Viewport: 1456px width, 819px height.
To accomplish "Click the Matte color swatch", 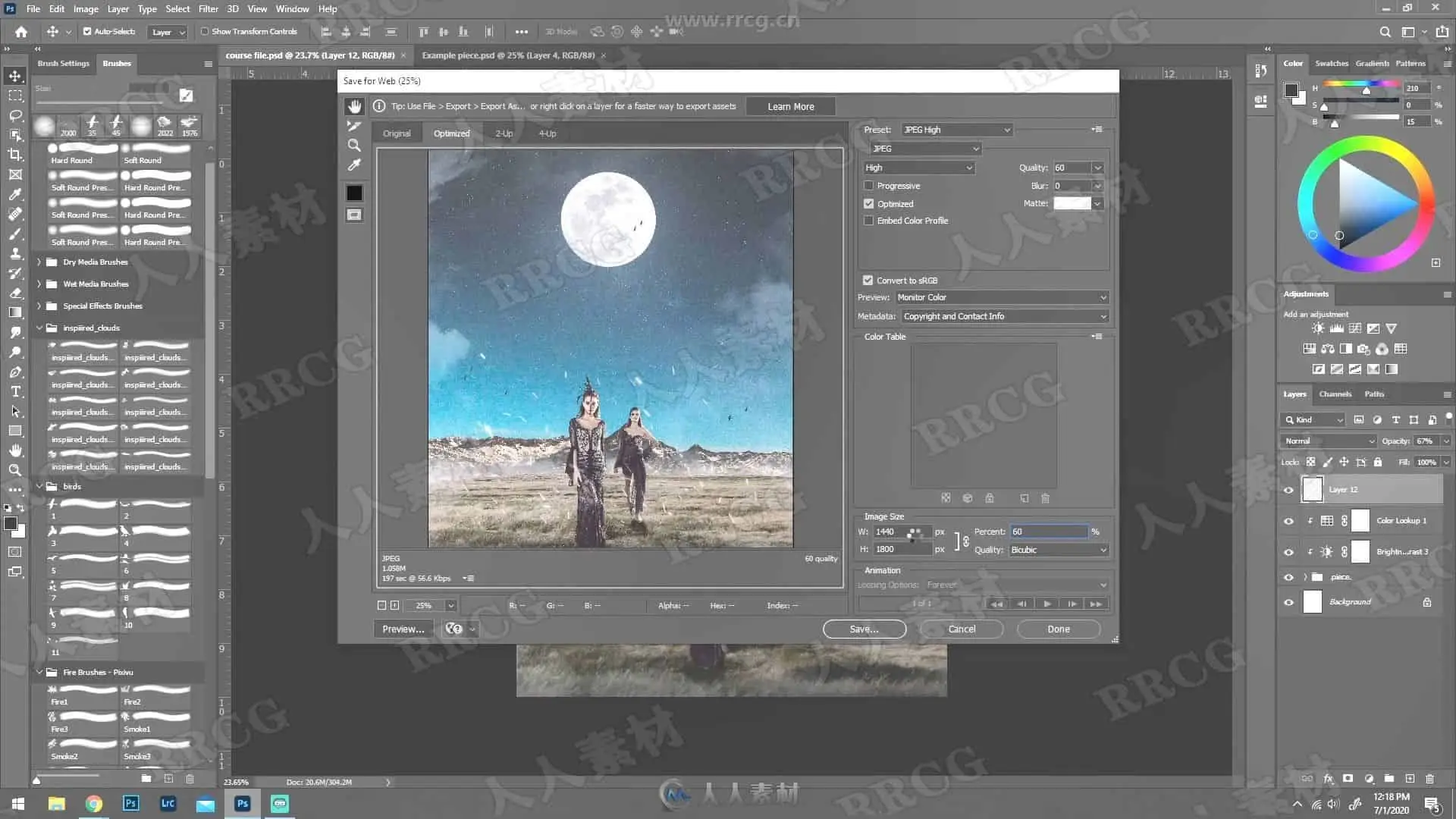I will pyautogui.click(x=1072, y=203).
